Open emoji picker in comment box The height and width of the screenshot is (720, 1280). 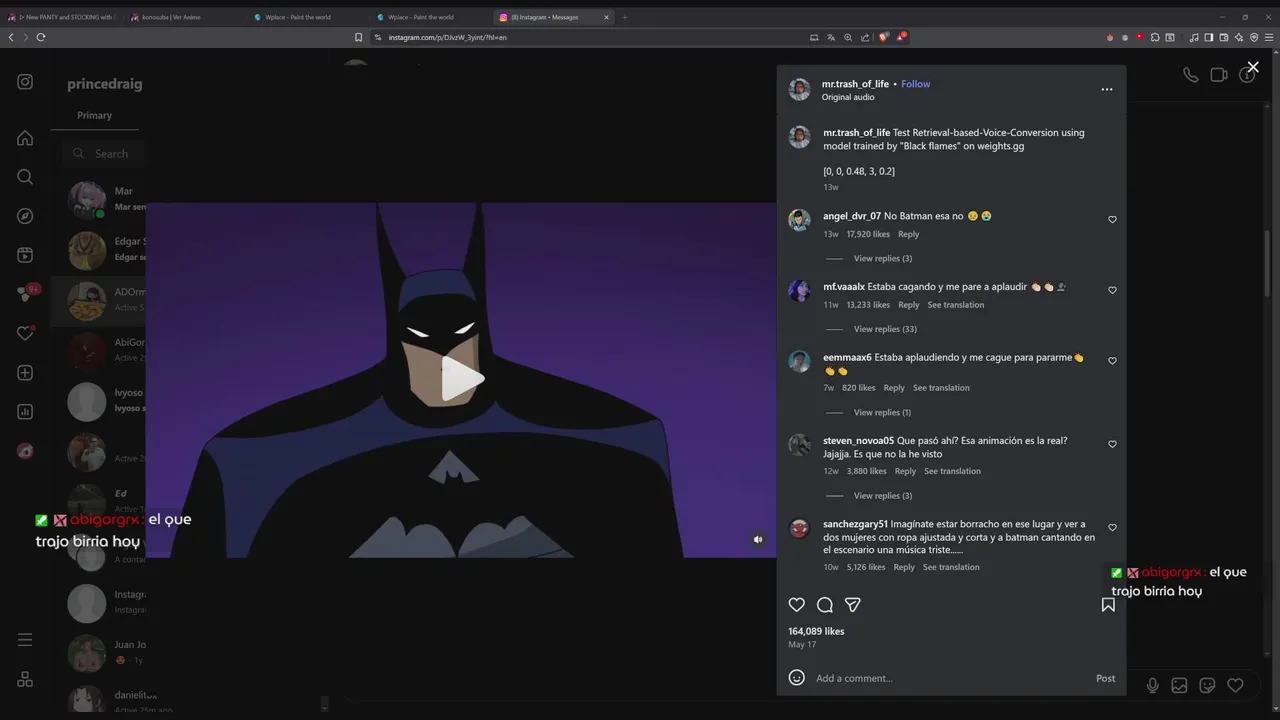pyautogui.click(x=797, y=677)
